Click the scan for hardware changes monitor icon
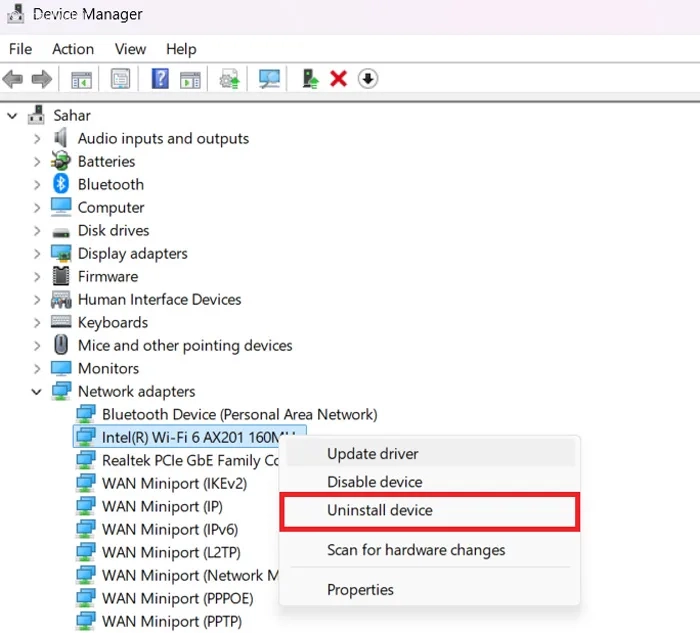The image size is (700, 633). (269, 78)
